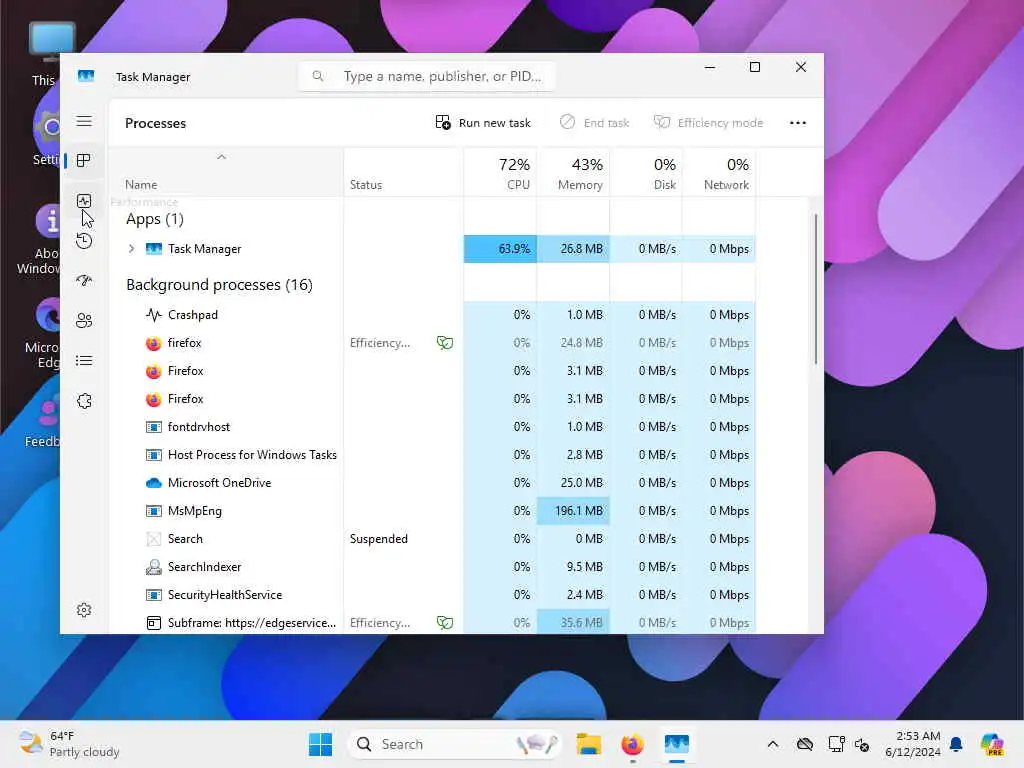The height and width of the screenshot is (768, 1024).
Task: Sort by Status column header
Action: 403,173
